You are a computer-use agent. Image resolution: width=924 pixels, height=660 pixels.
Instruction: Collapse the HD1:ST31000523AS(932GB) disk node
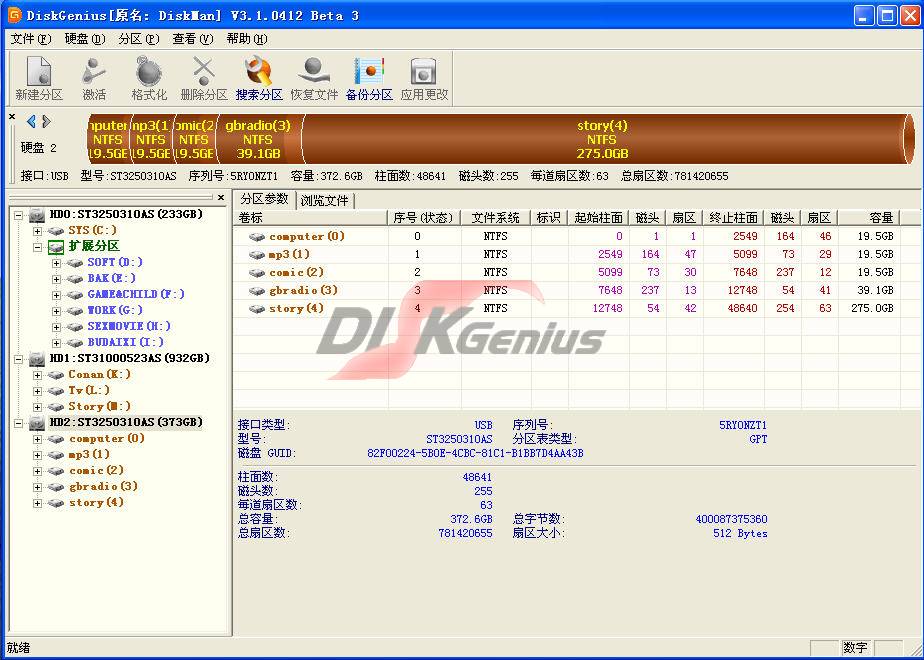click(x=19, y=359)
